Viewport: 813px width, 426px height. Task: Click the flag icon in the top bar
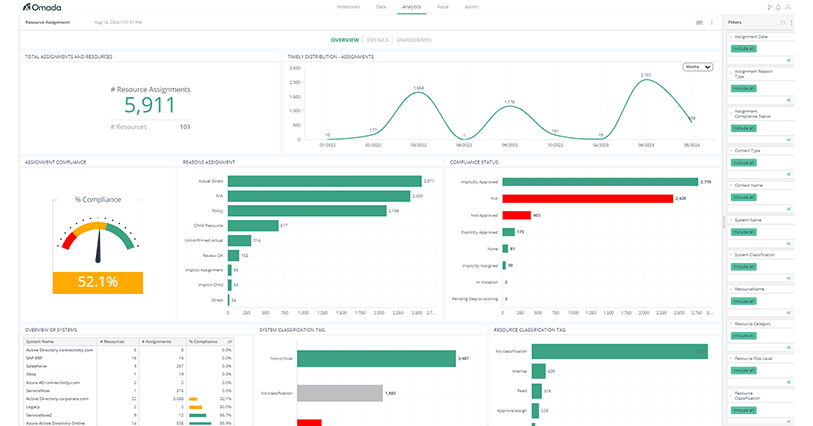click(x=769, y=7)
